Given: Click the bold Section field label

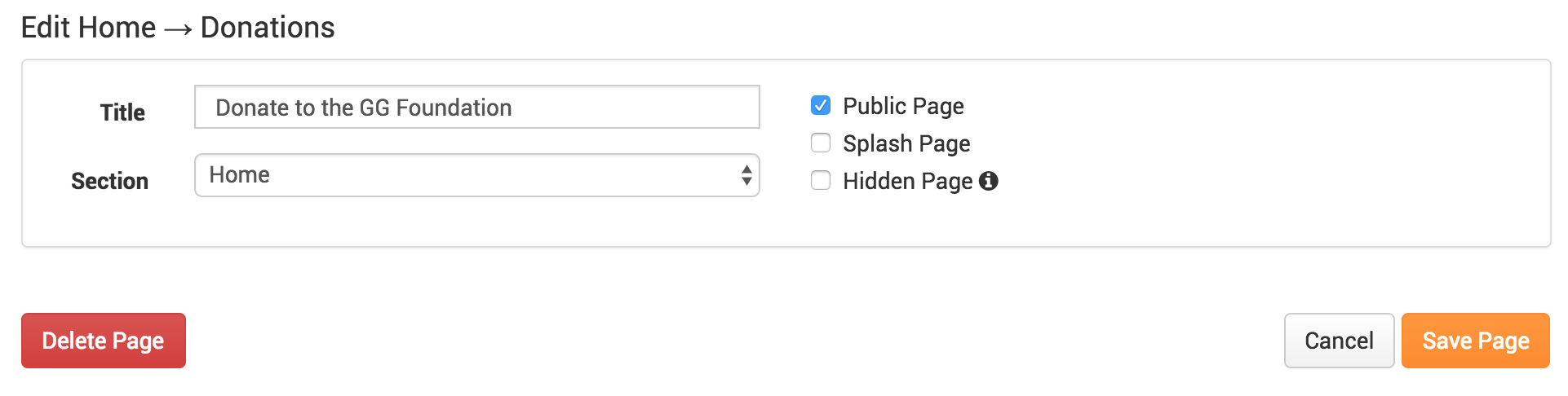Looking at the screenshot, I should point(109,181).
